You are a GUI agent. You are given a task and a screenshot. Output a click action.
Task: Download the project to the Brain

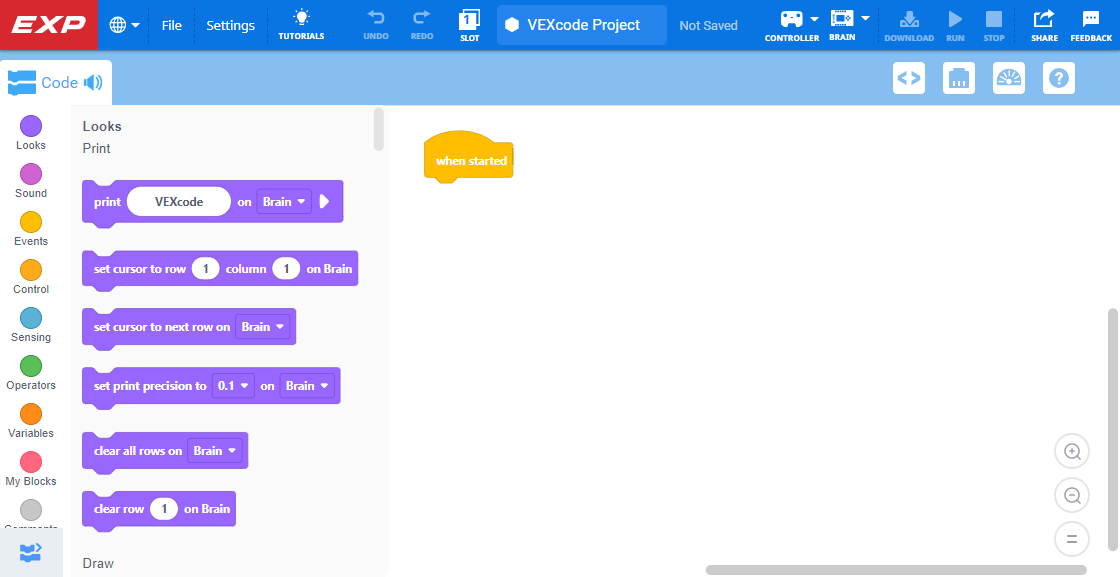click(909, 24)
